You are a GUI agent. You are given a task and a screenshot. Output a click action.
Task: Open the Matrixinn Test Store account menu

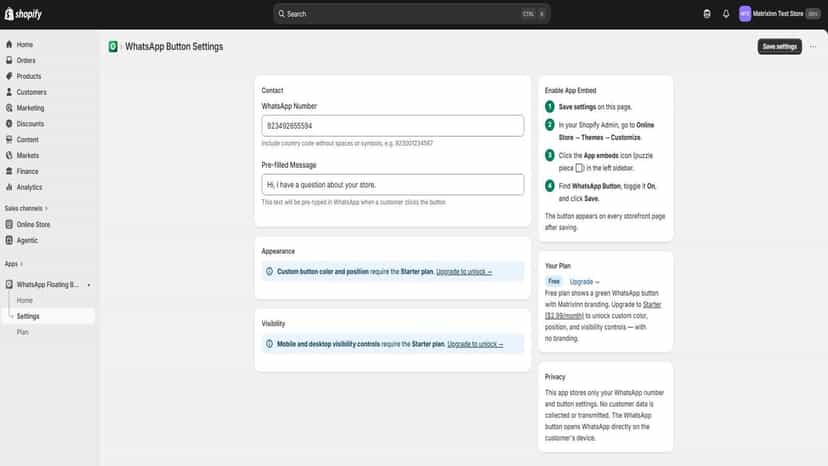pos(779,14)
